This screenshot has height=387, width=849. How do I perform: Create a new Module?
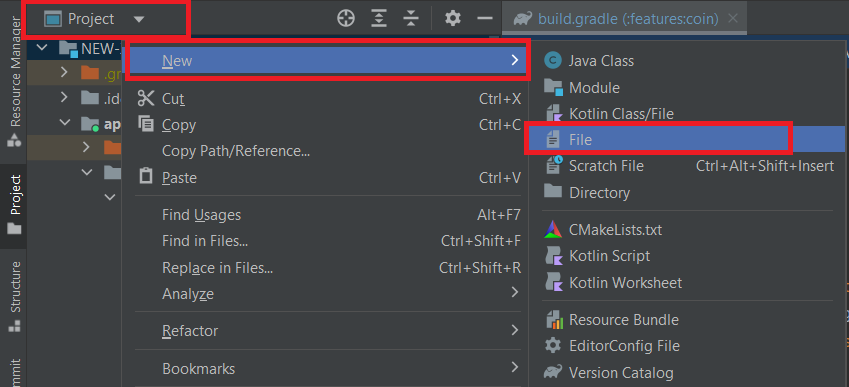[x=687, y=87]
